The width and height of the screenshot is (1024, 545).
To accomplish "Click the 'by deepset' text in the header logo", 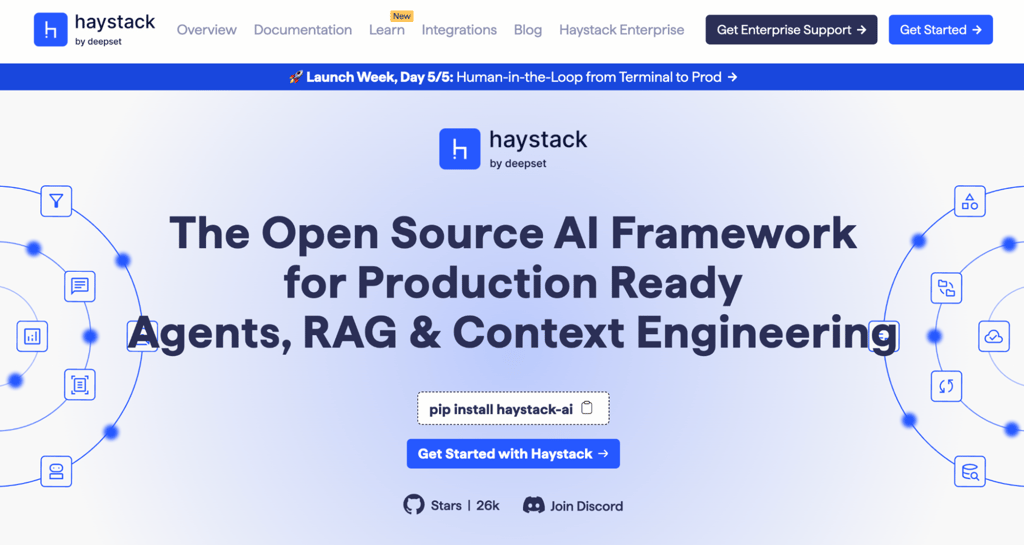I will click(98, 42).
